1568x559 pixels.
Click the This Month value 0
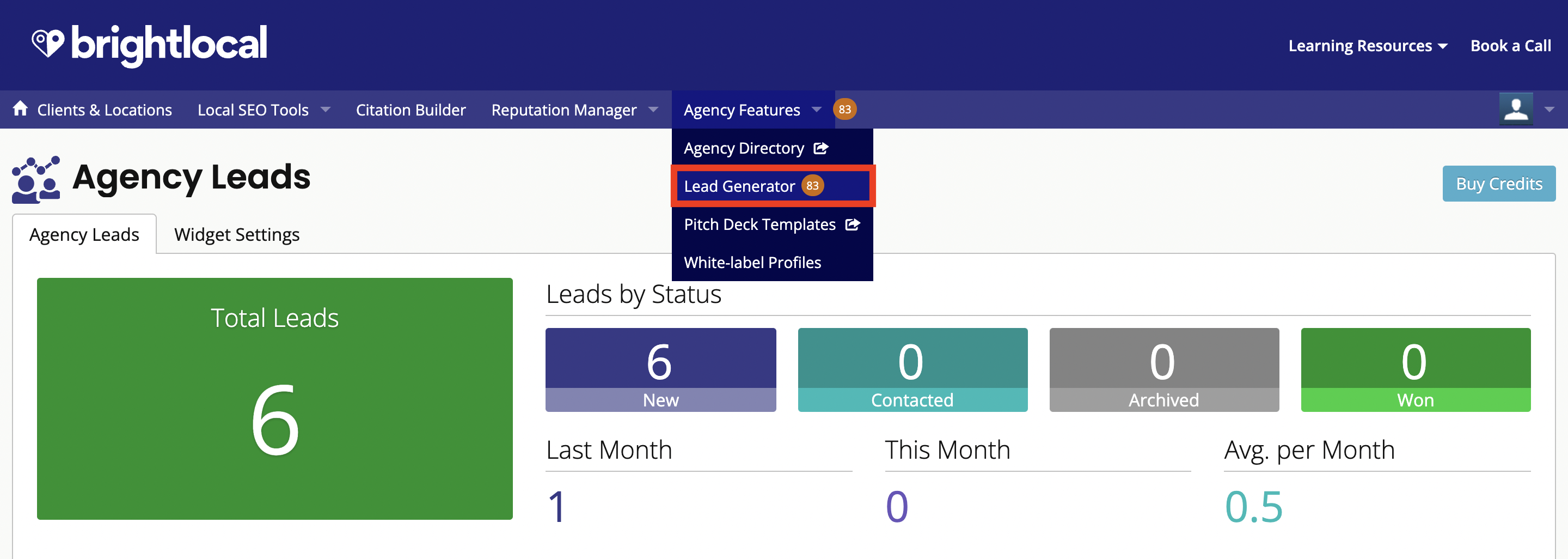(x=897, y=507)
